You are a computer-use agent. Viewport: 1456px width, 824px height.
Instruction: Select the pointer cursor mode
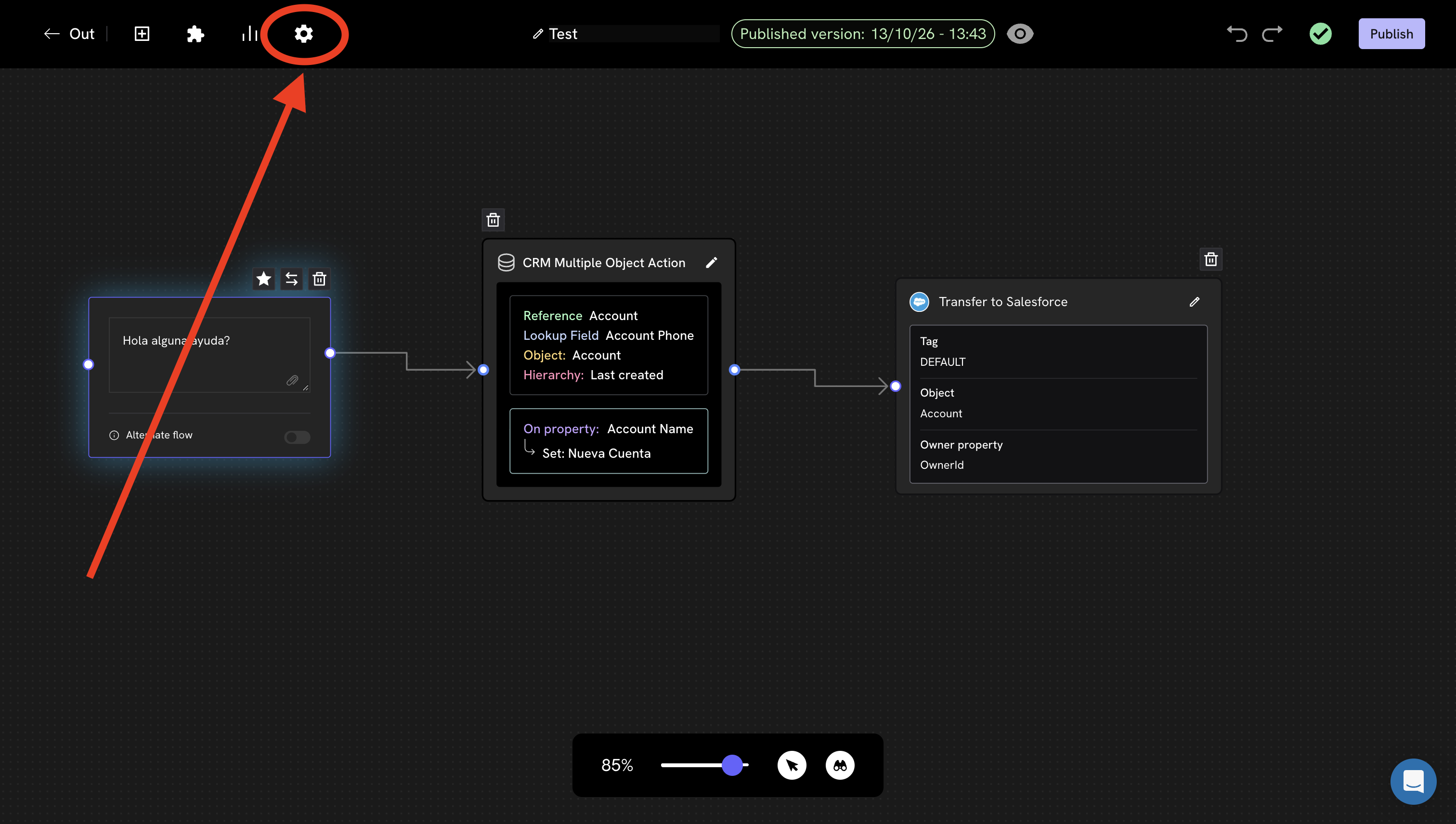click(x=792, y=765)
